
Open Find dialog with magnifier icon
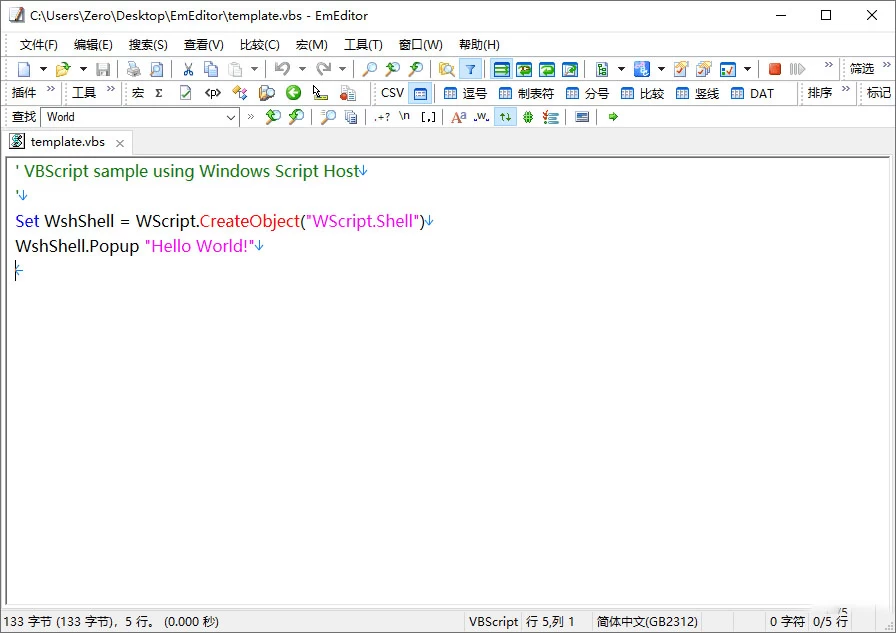pos(370,69)
